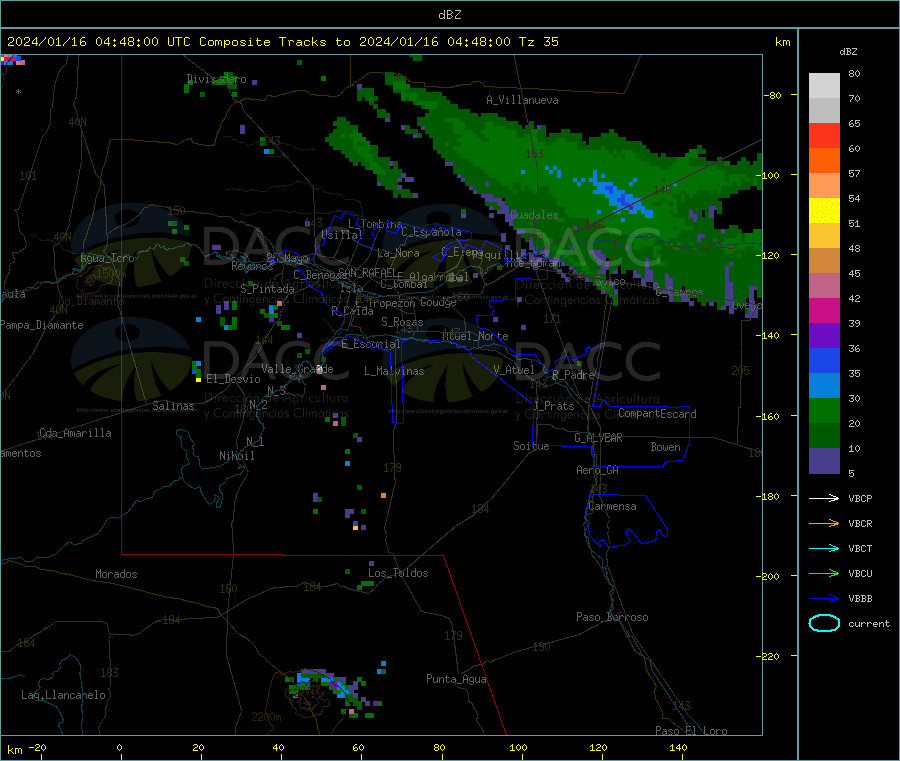Click the multicolor marker in the map's top-left corner

pyautogui.click(x=12, y=60)
